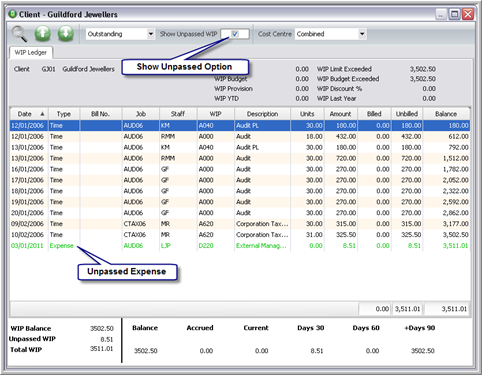Select the 09/02/2006 Corporation Tax row
The height and width of the screenshot is (375, 482).
tap(240, 224)
